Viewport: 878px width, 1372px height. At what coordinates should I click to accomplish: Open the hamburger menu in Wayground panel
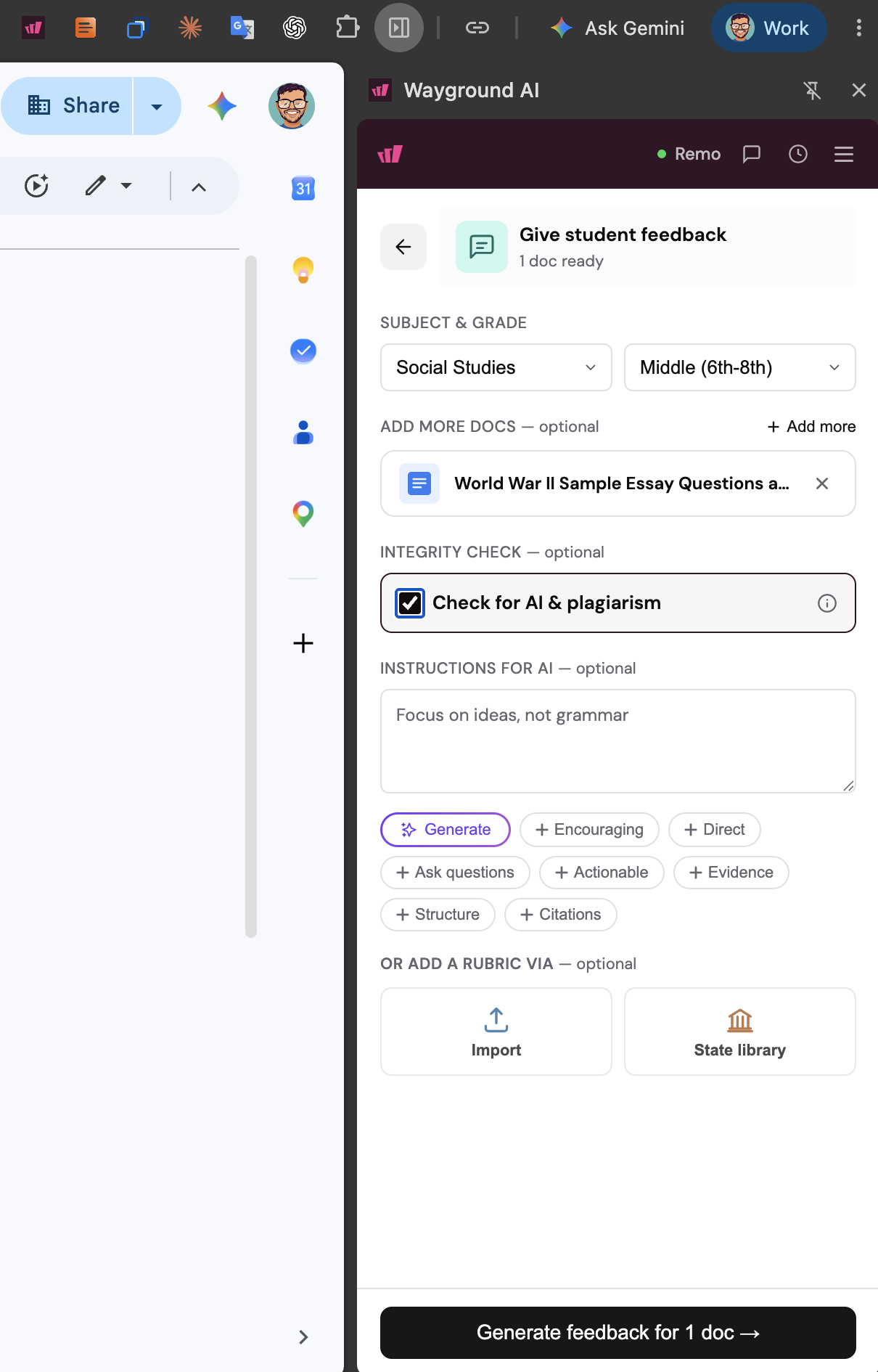844,154
